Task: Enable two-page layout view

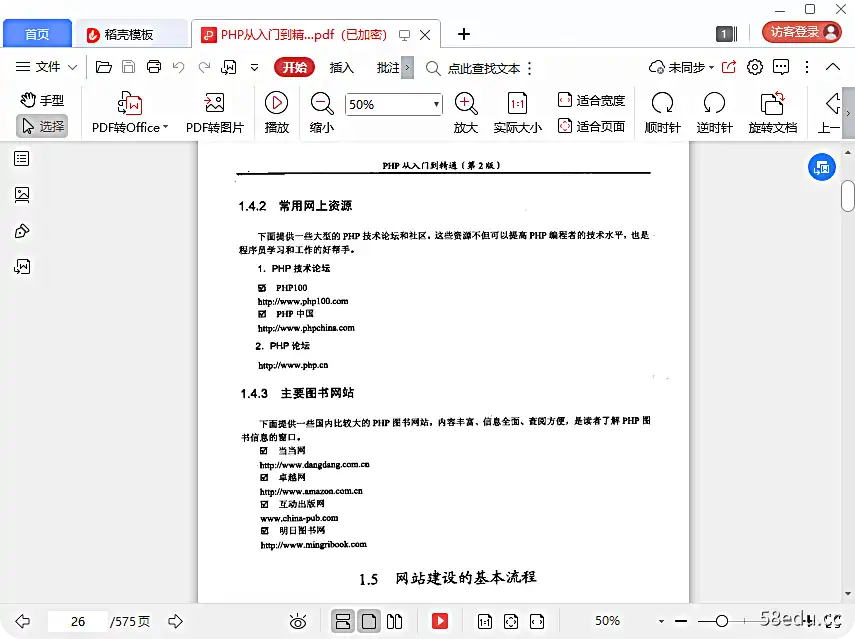Action: point(394,621)
